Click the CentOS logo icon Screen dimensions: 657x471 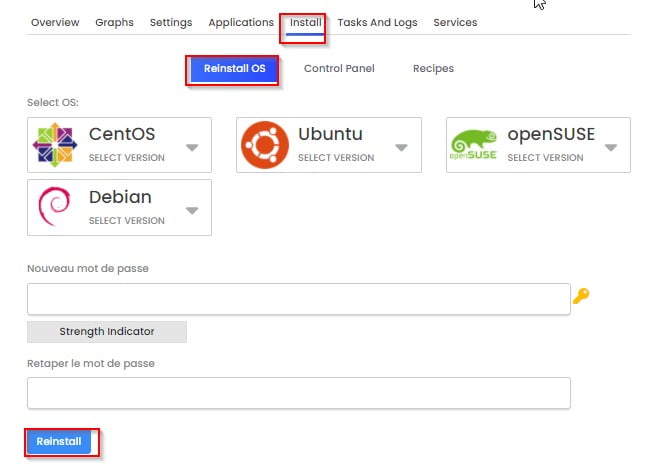[x=55, y=145]
